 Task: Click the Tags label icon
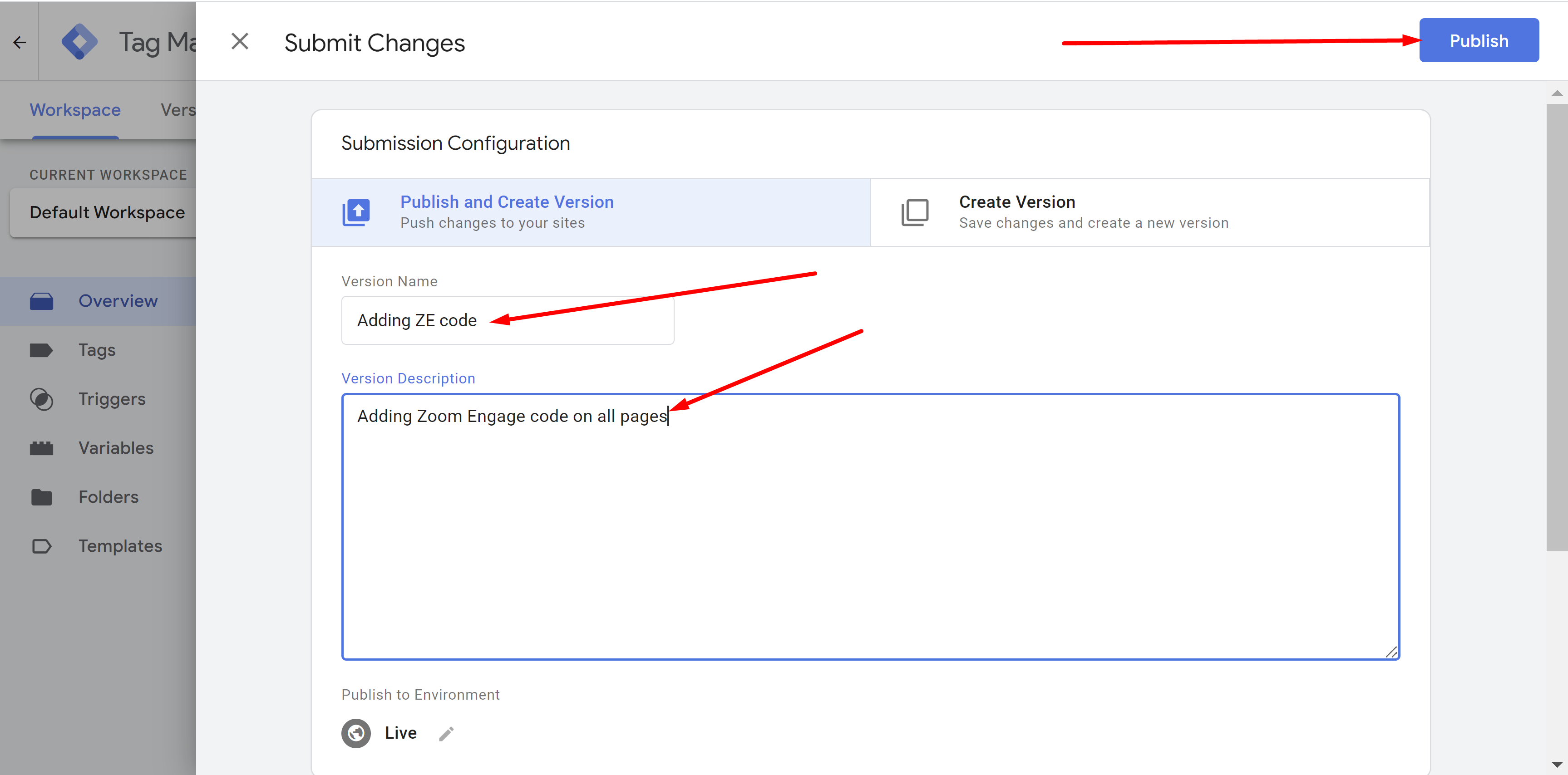[x=41, y=350]
